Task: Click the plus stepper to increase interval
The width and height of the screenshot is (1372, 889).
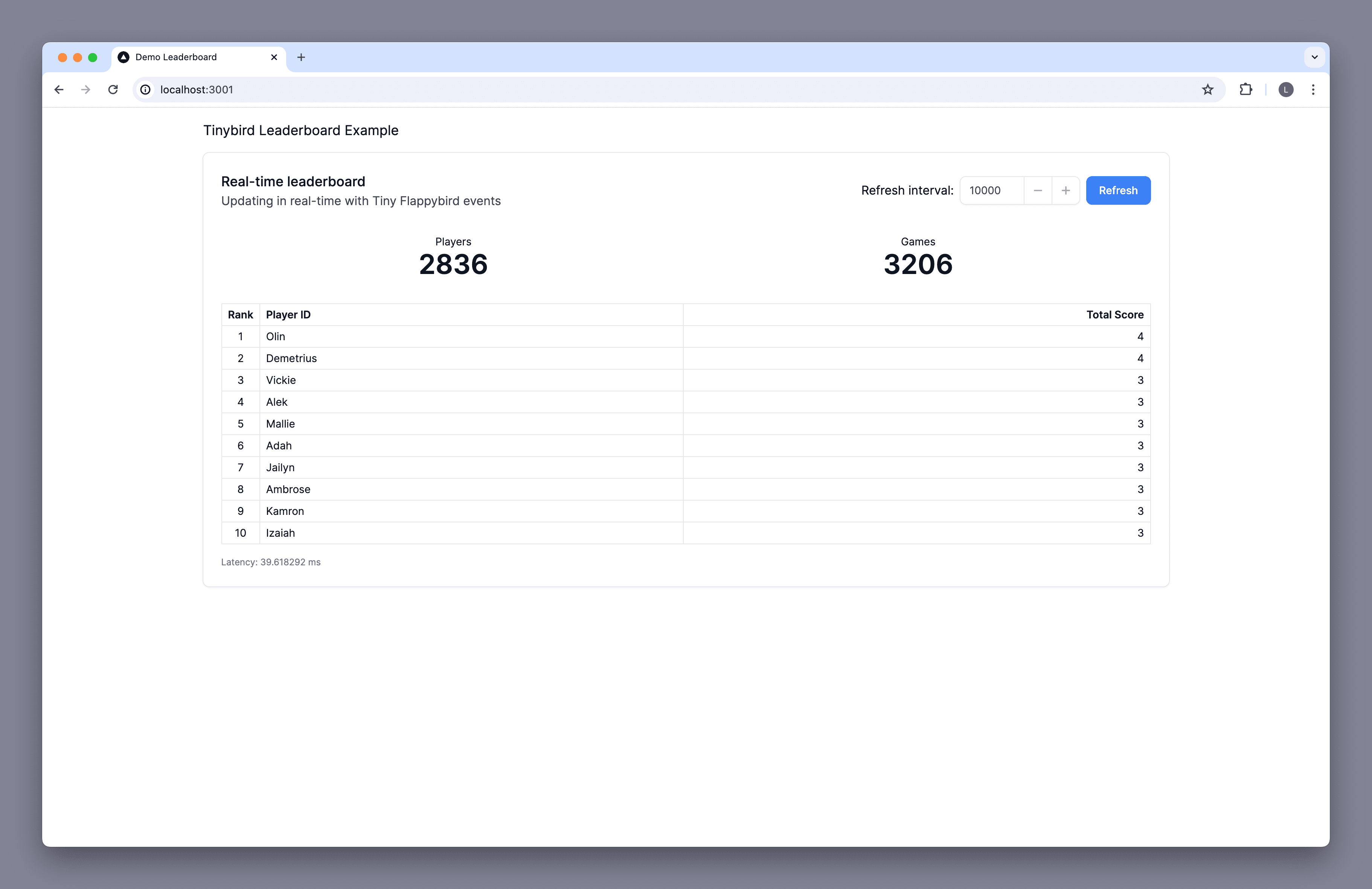Action: (1065, 190)
